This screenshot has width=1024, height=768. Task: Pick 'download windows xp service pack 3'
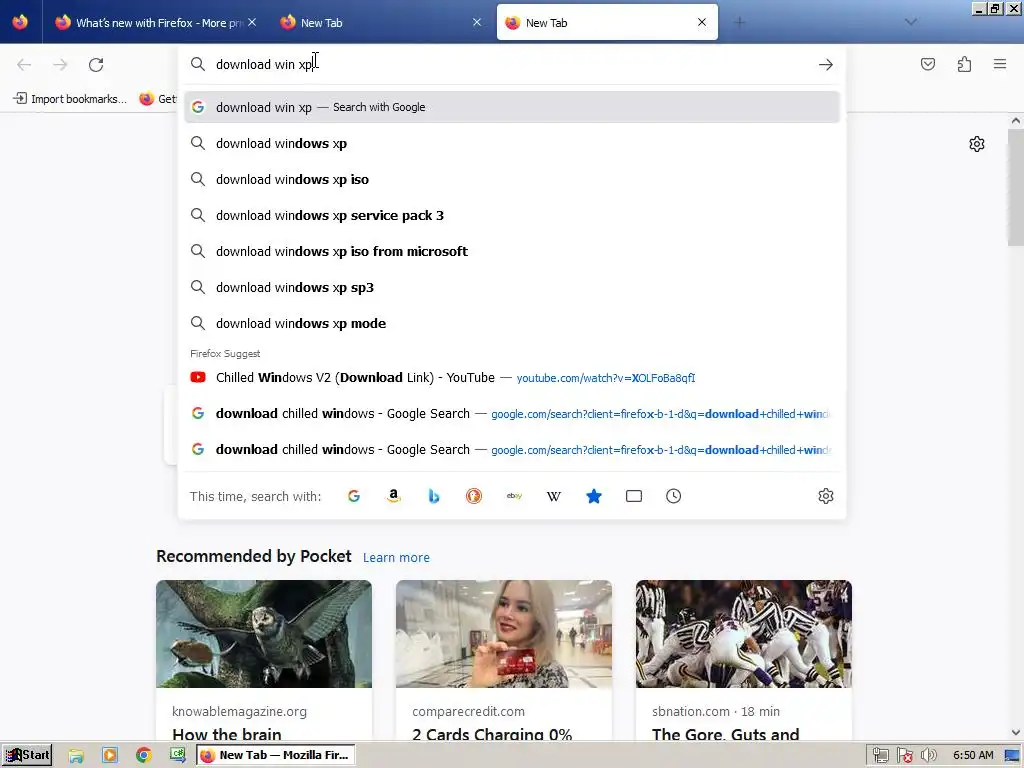(x=512, y=216)
